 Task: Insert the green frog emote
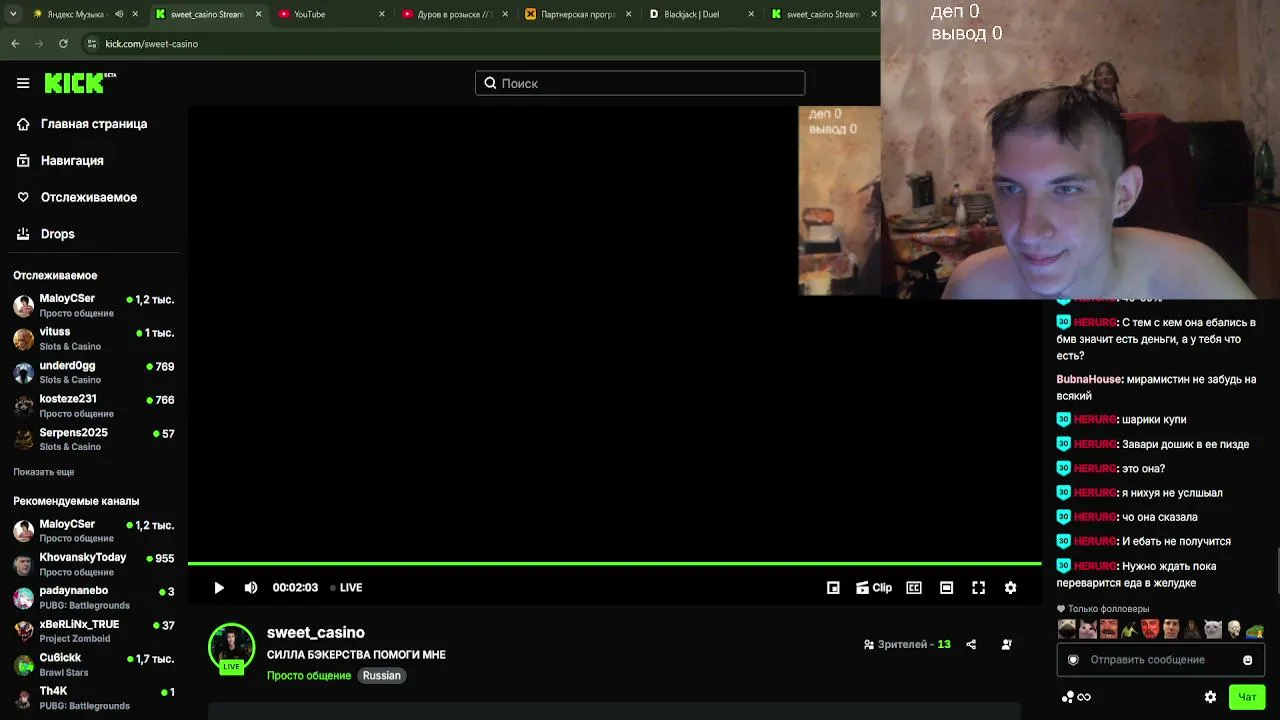[x=1255, y=629]
